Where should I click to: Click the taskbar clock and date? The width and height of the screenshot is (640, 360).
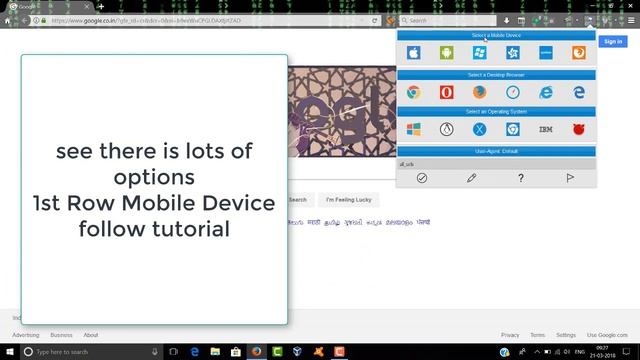602,351
